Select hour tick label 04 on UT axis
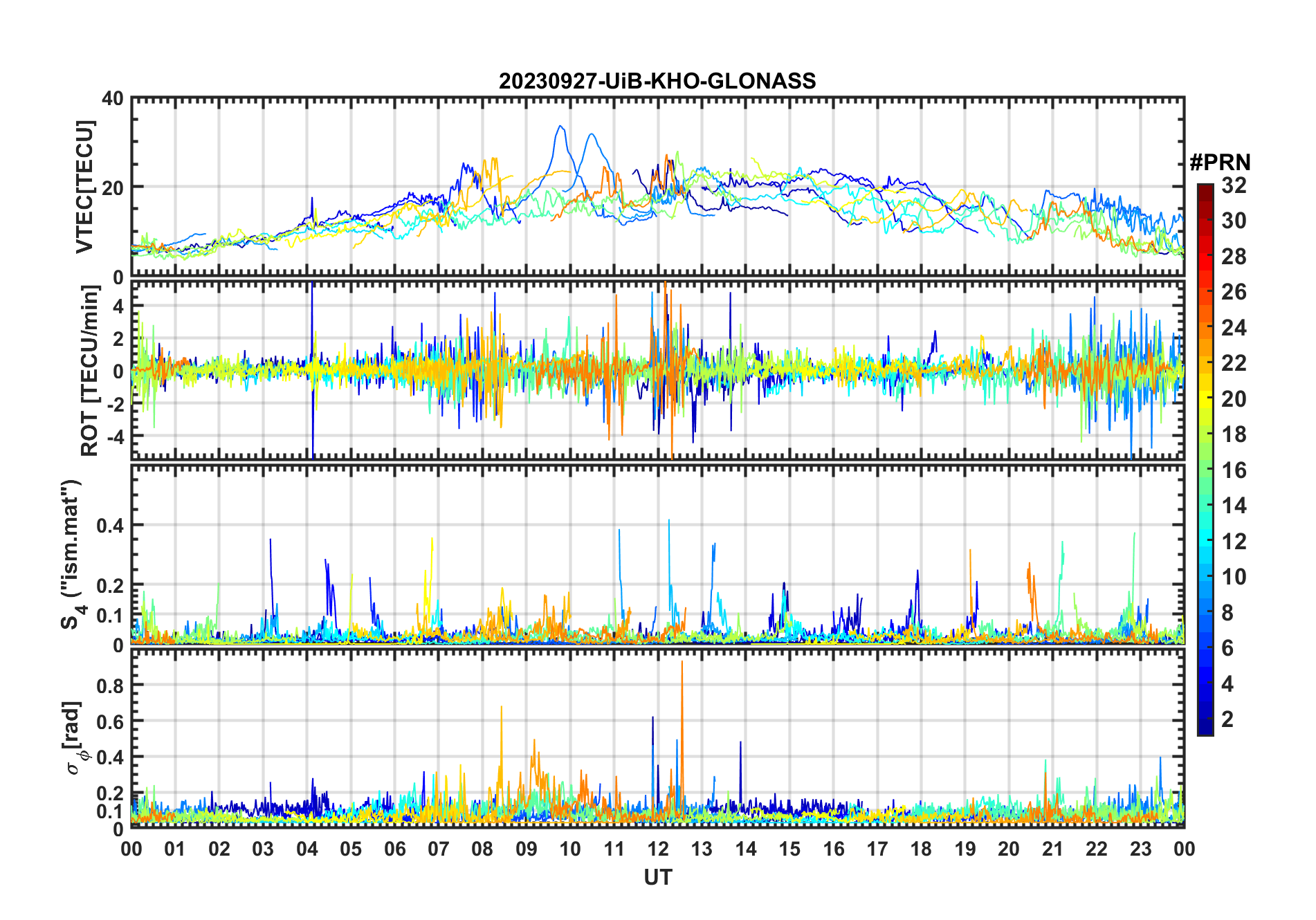This screenshot has width=1316, height=920. tap(307, 849)
